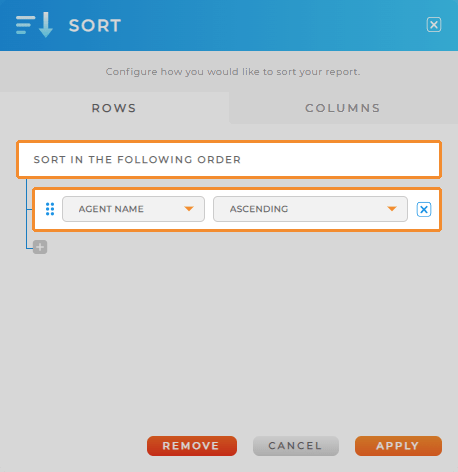Click the Cancel button
The width and height of the screenshot is (458, 472).
click(x=296, y=446)
